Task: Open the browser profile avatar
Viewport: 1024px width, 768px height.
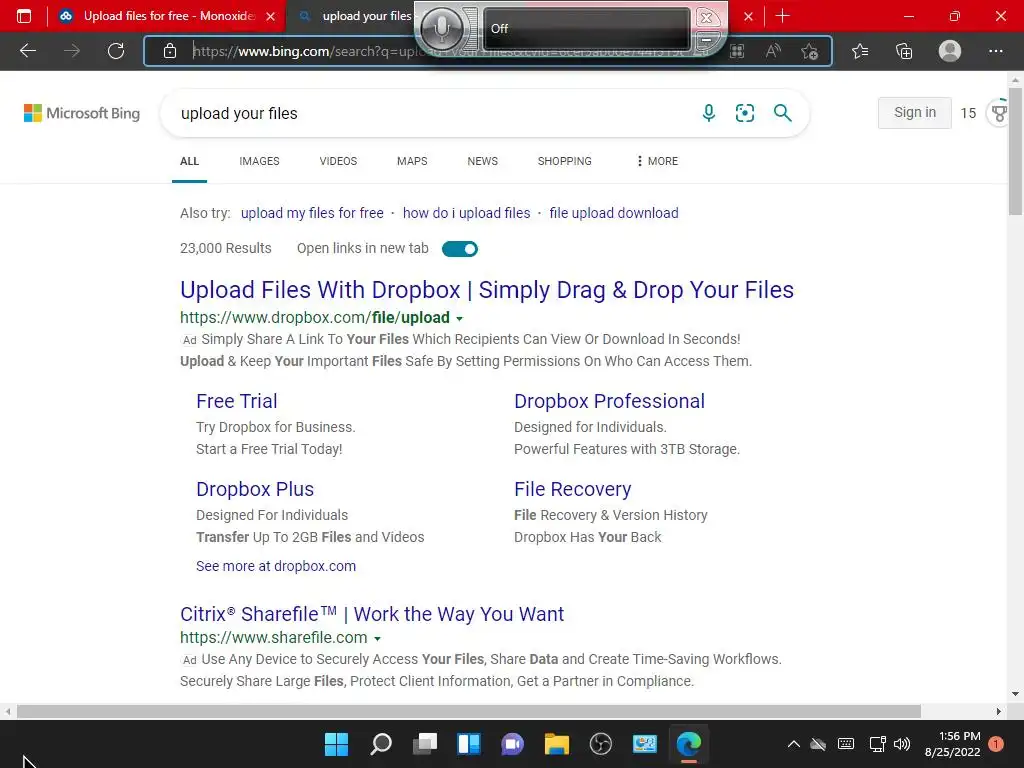Action: point(950,51)
